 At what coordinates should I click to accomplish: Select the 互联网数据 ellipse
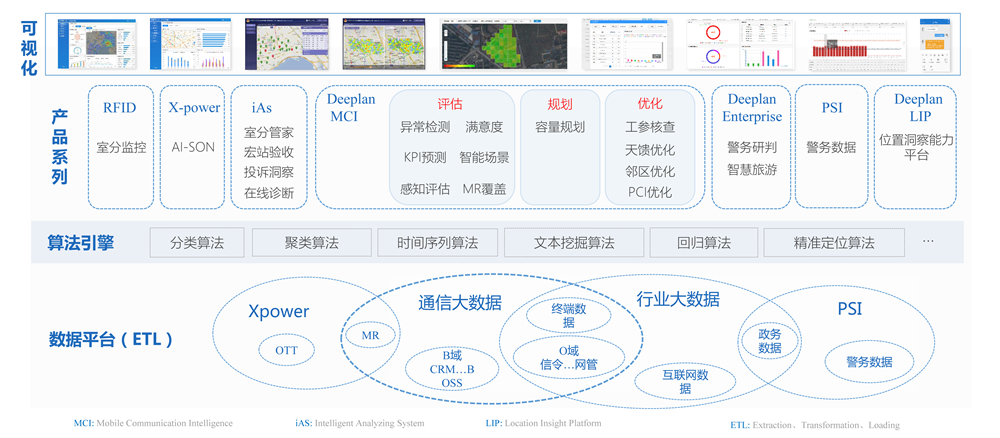point(685,381)
